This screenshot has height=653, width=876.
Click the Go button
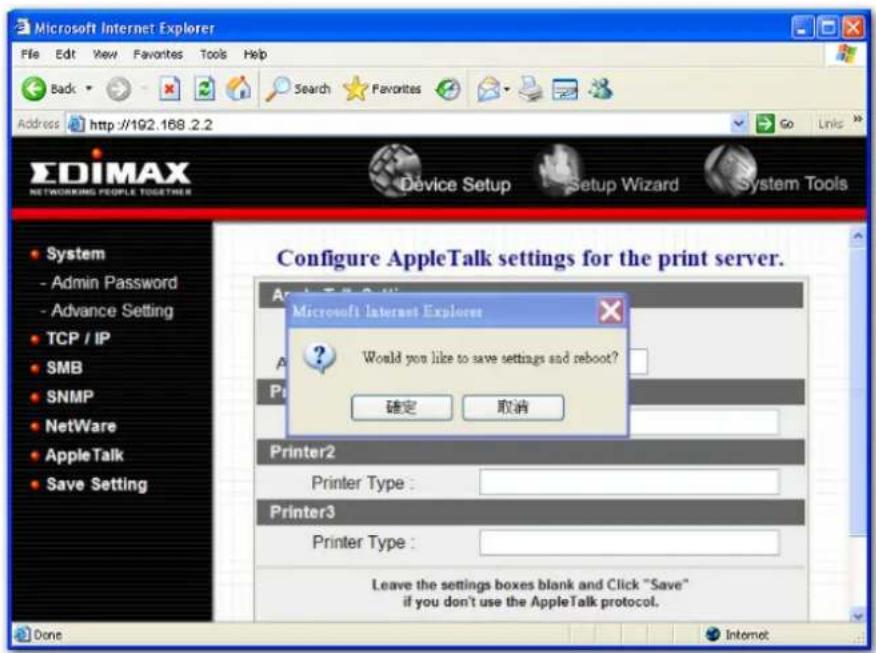(774, 123)
